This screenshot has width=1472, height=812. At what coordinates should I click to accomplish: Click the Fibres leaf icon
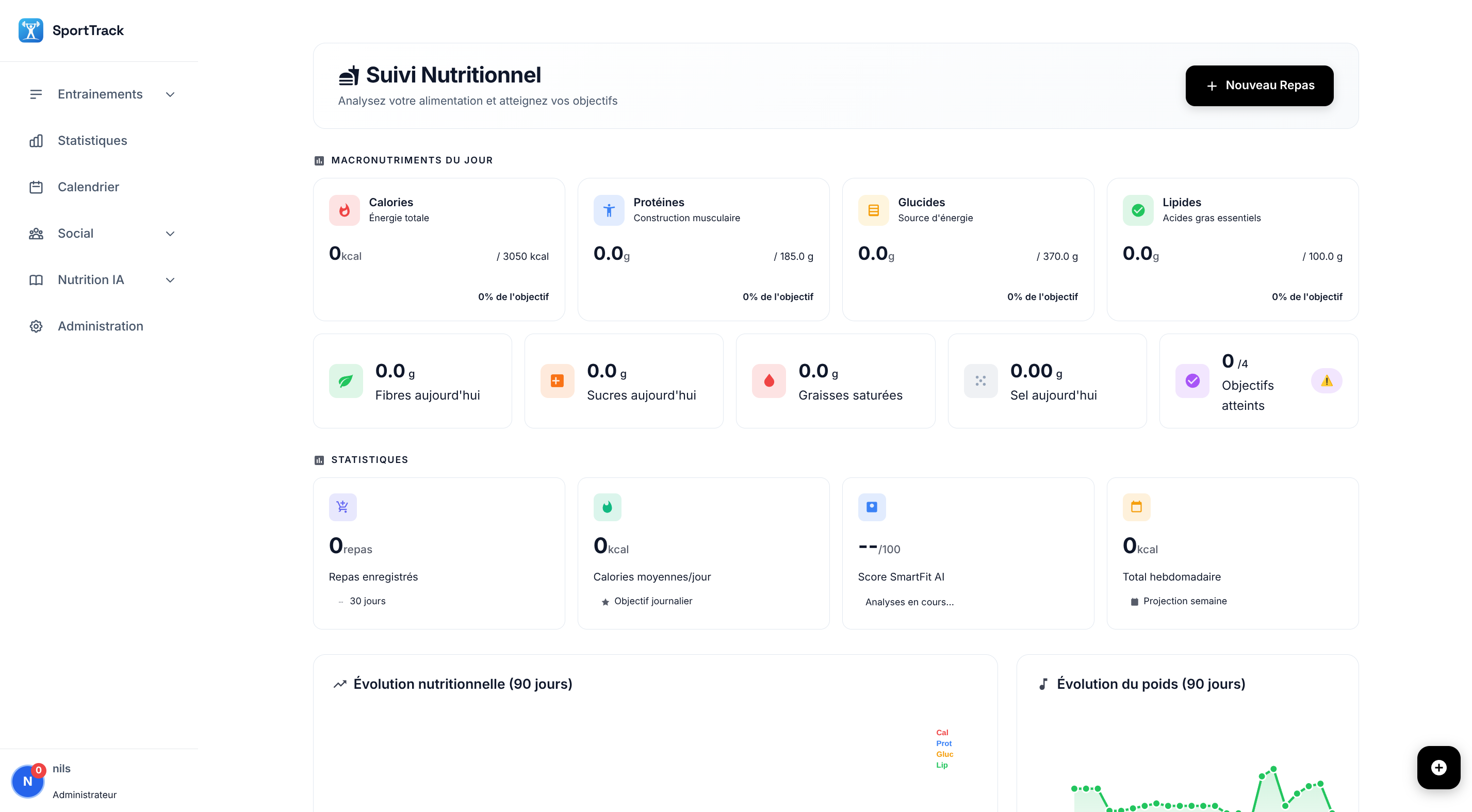click(346, 380)
